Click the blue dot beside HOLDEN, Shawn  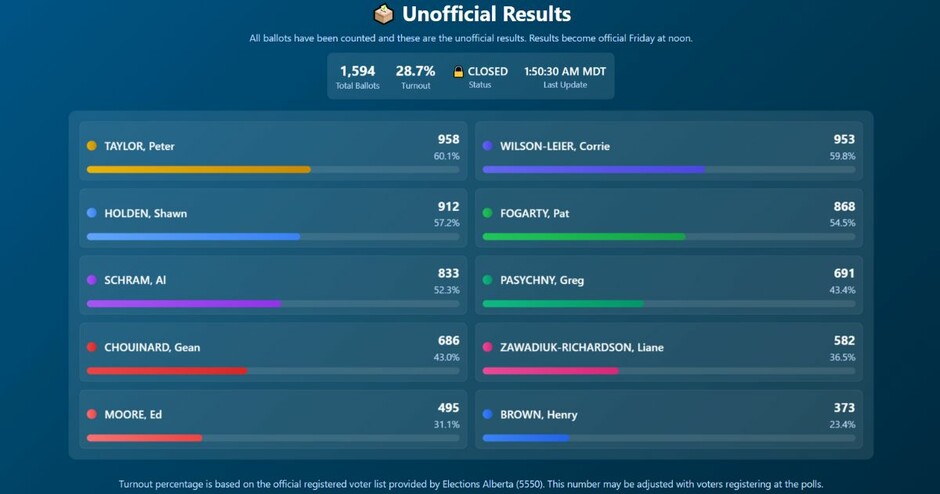pos(92,213)
